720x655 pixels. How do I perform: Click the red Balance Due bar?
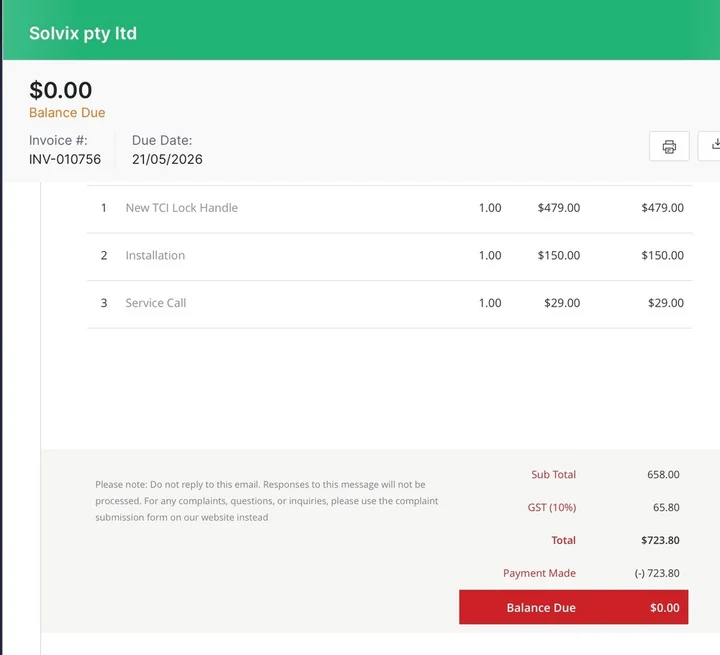(574, 607)
